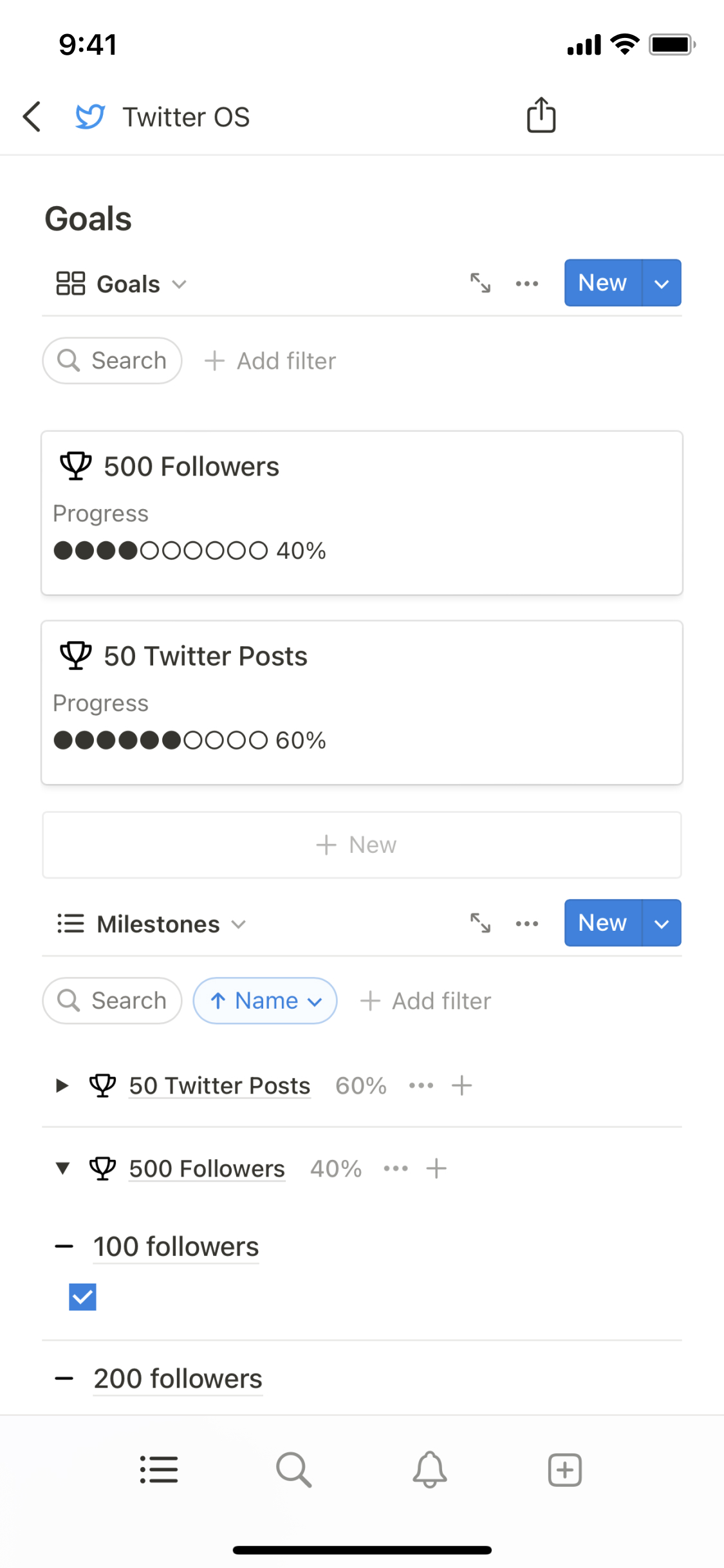Tap the bottom bar search icon
The image size is (724, 1568).
293,1470
